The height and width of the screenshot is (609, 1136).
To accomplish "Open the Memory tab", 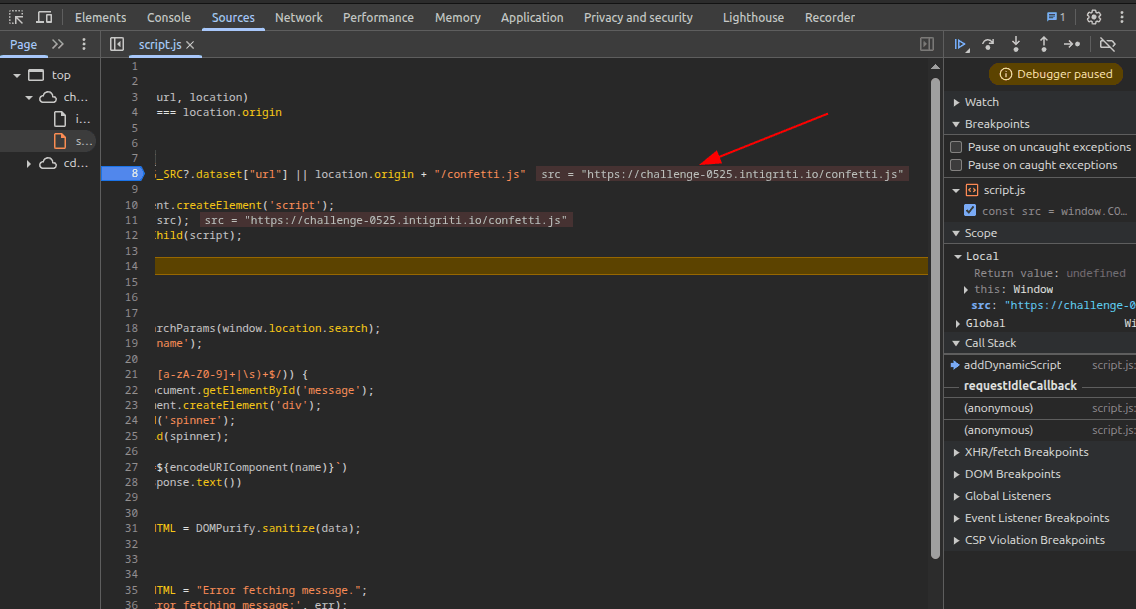I will tap(457, 17).
